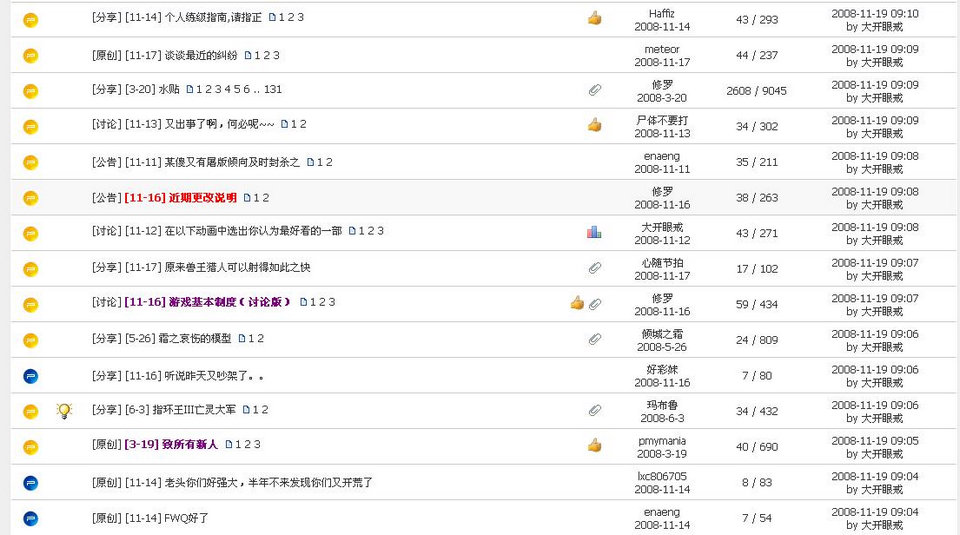Open the announcement 某傻又有屠版倾向及时封杀之
Viewport: 960px width, 535px height.
coord(212,162)
